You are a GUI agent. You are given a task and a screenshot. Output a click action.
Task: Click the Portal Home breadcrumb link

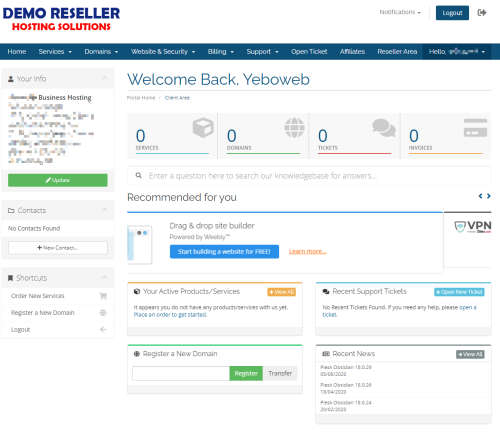tap(141, 98)
